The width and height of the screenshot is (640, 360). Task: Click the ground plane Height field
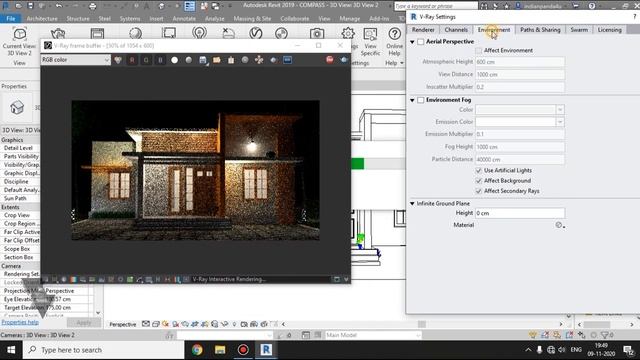click(520, 213)
